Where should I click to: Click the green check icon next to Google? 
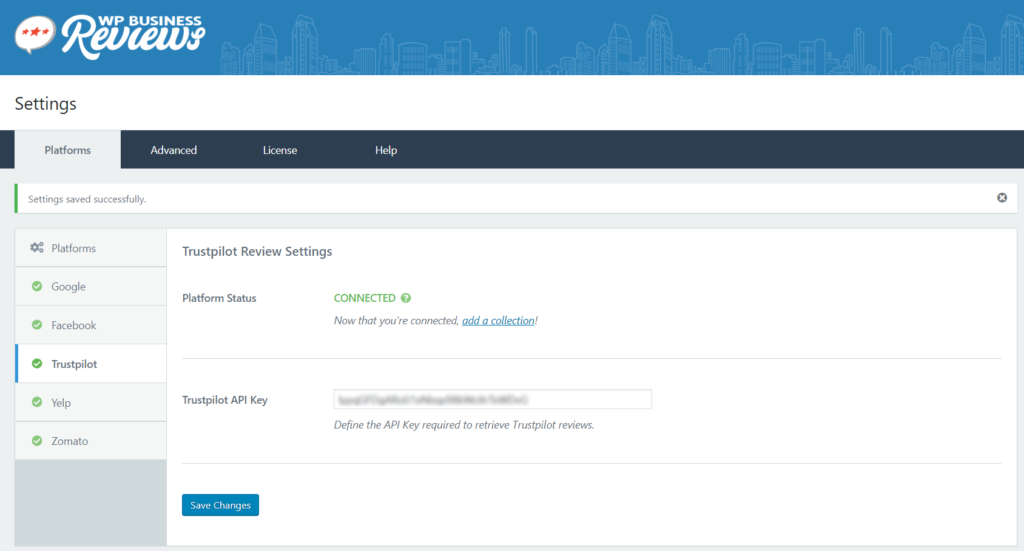37,286
